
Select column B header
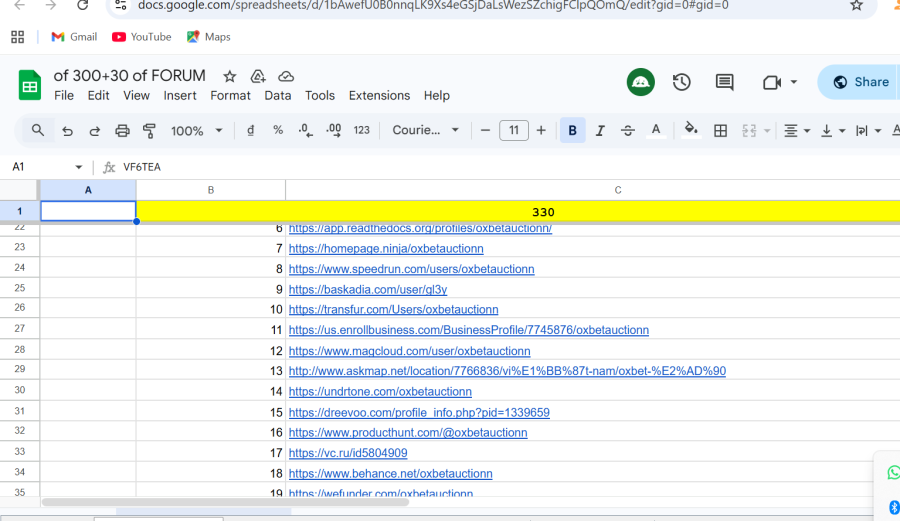pos(211,190)
